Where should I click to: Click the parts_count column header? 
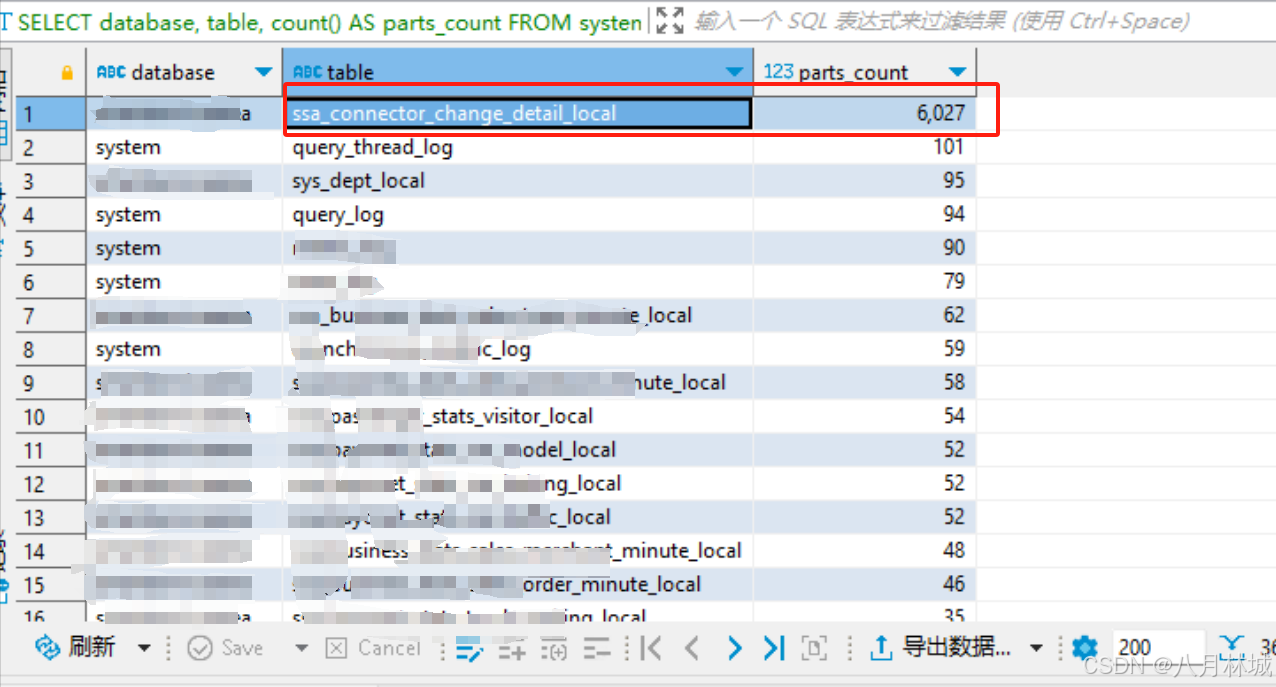coord(864,72)
